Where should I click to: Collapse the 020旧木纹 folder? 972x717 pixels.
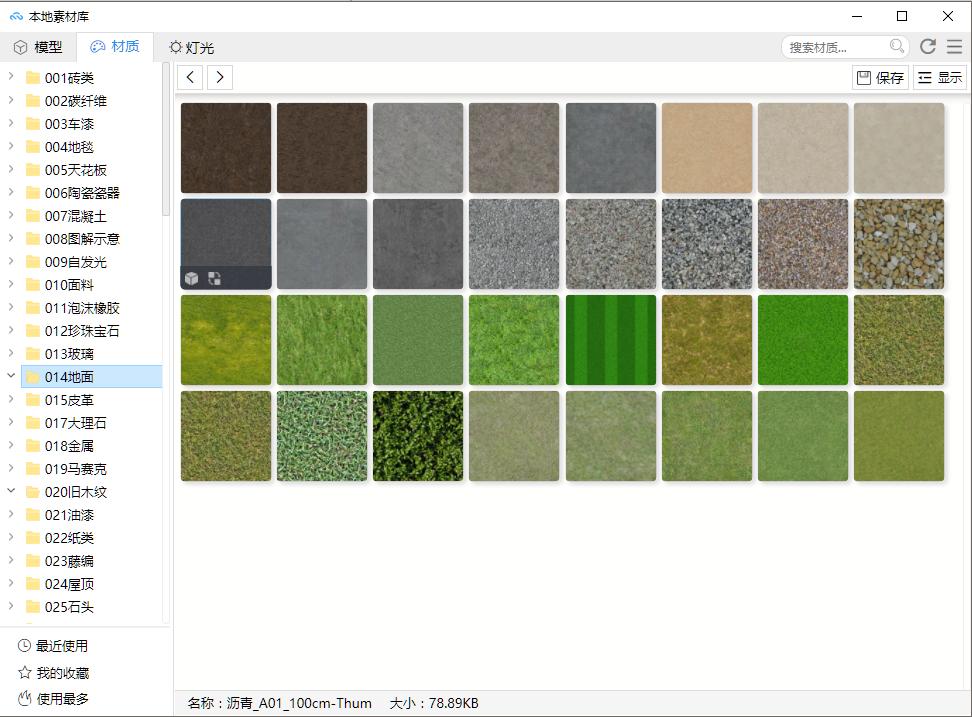[10, 491]
